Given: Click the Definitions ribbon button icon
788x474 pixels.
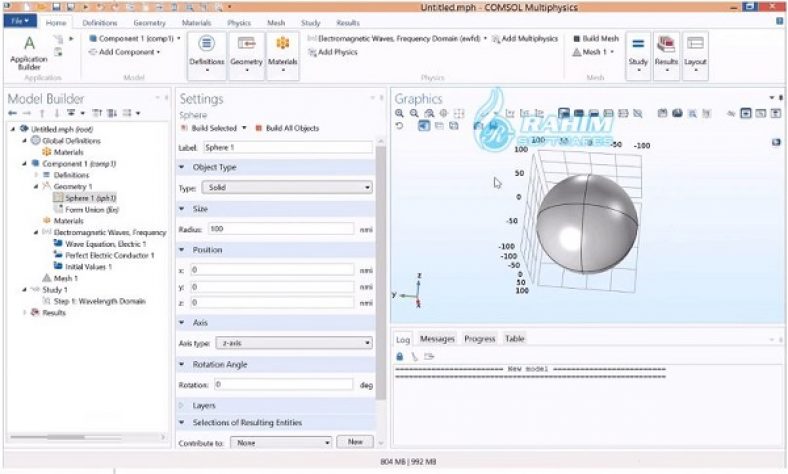Looking at the screenshot, I should click(x=206, y=45).
